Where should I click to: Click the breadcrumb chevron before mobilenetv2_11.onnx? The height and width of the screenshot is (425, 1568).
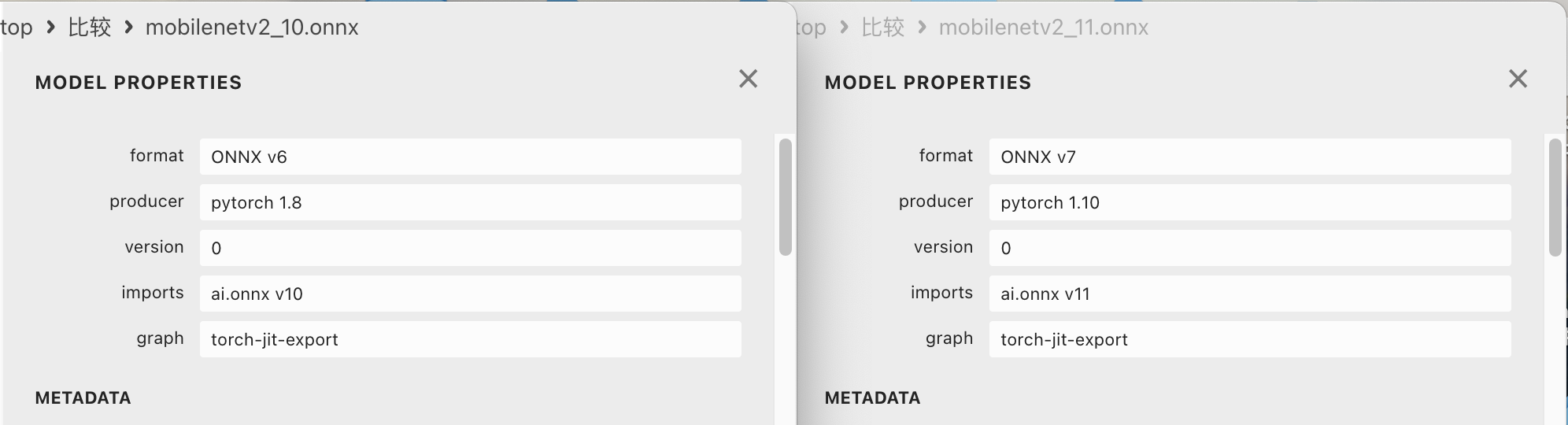pos(922,28)
